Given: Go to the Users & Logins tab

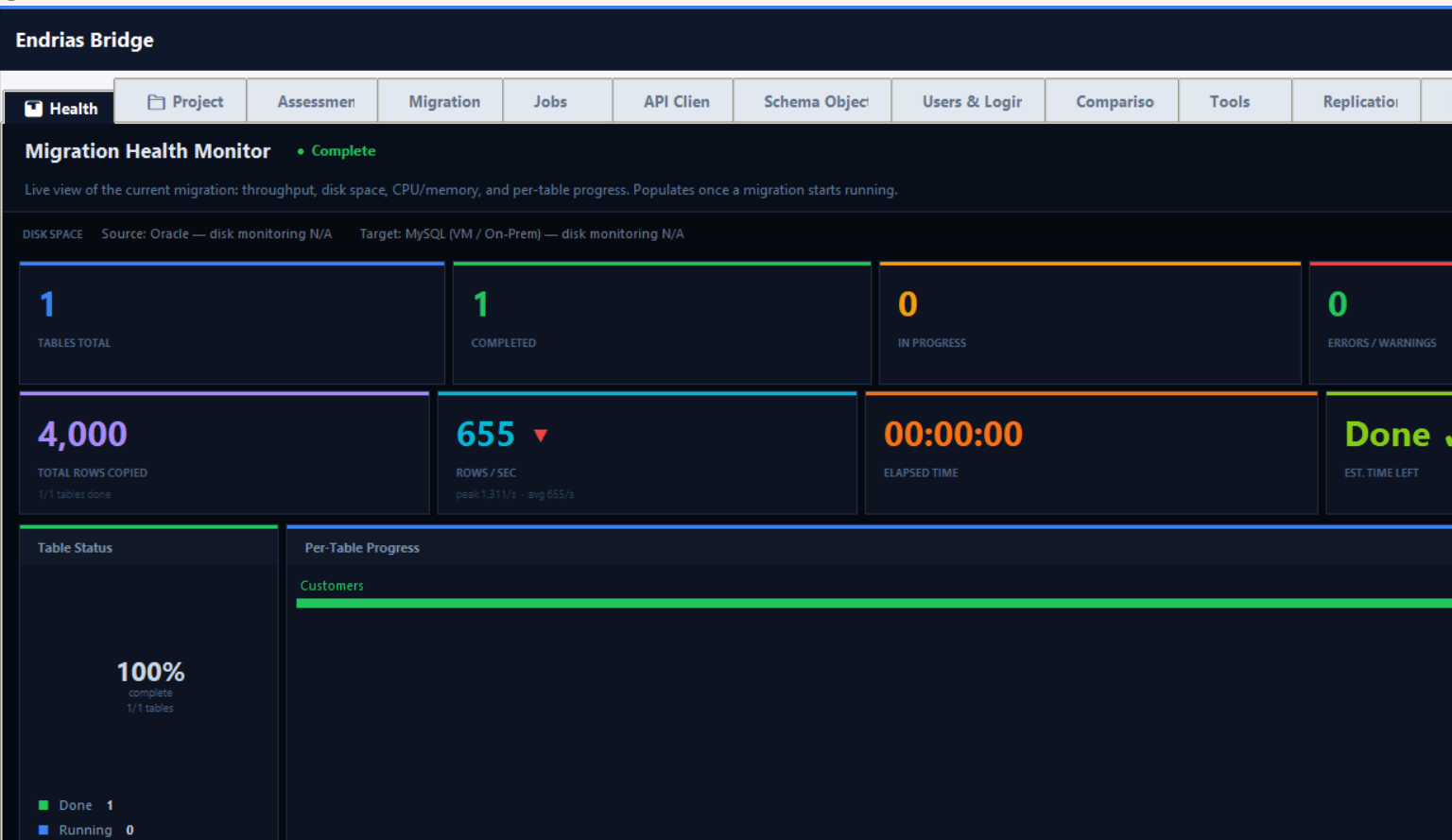Looking at the screenshot, I should (968, 101).
